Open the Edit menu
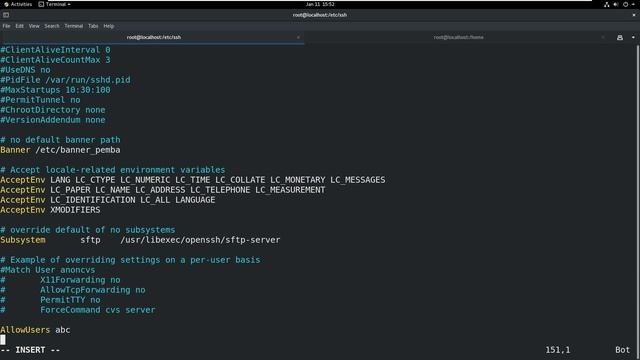 [x=20, y=26]
